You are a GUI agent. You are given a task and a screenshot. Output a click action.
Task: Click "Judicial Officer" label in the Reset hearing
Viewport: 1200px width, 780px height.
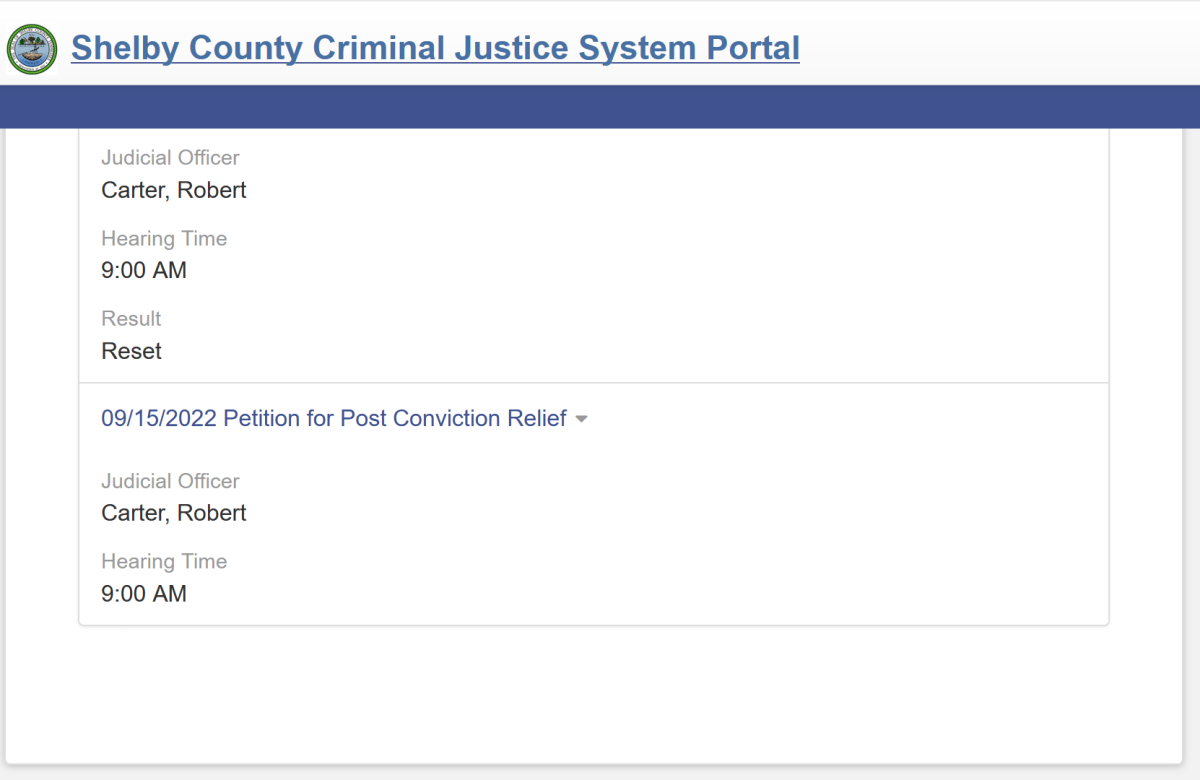(170, 158)
